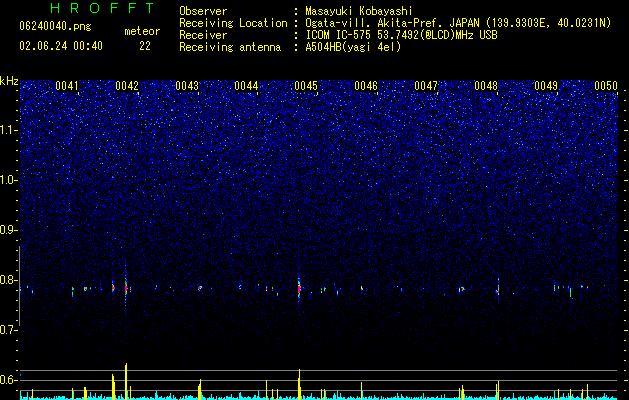This screenshot has width=629, height=400.
Task: Click the 0044 time marker
Action: tap(246, 86)
